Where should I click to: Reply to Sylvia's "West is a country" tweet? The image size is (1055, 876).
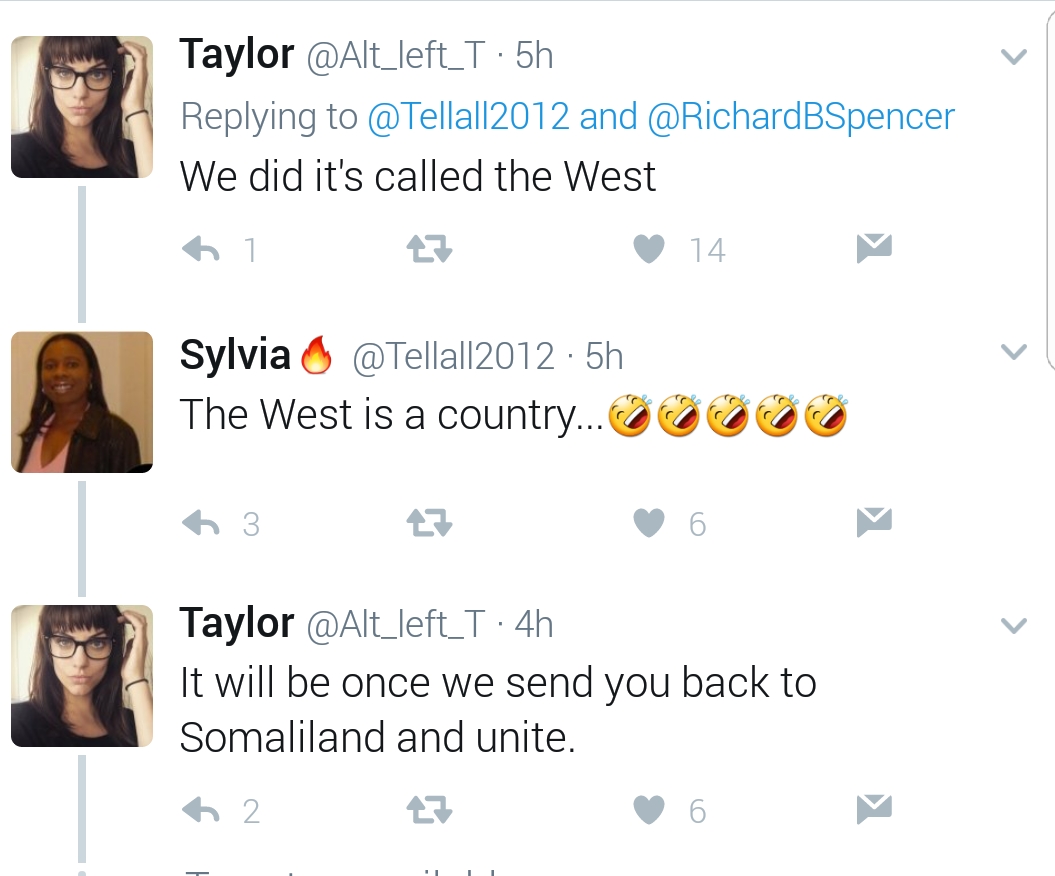tap(201, 523)
